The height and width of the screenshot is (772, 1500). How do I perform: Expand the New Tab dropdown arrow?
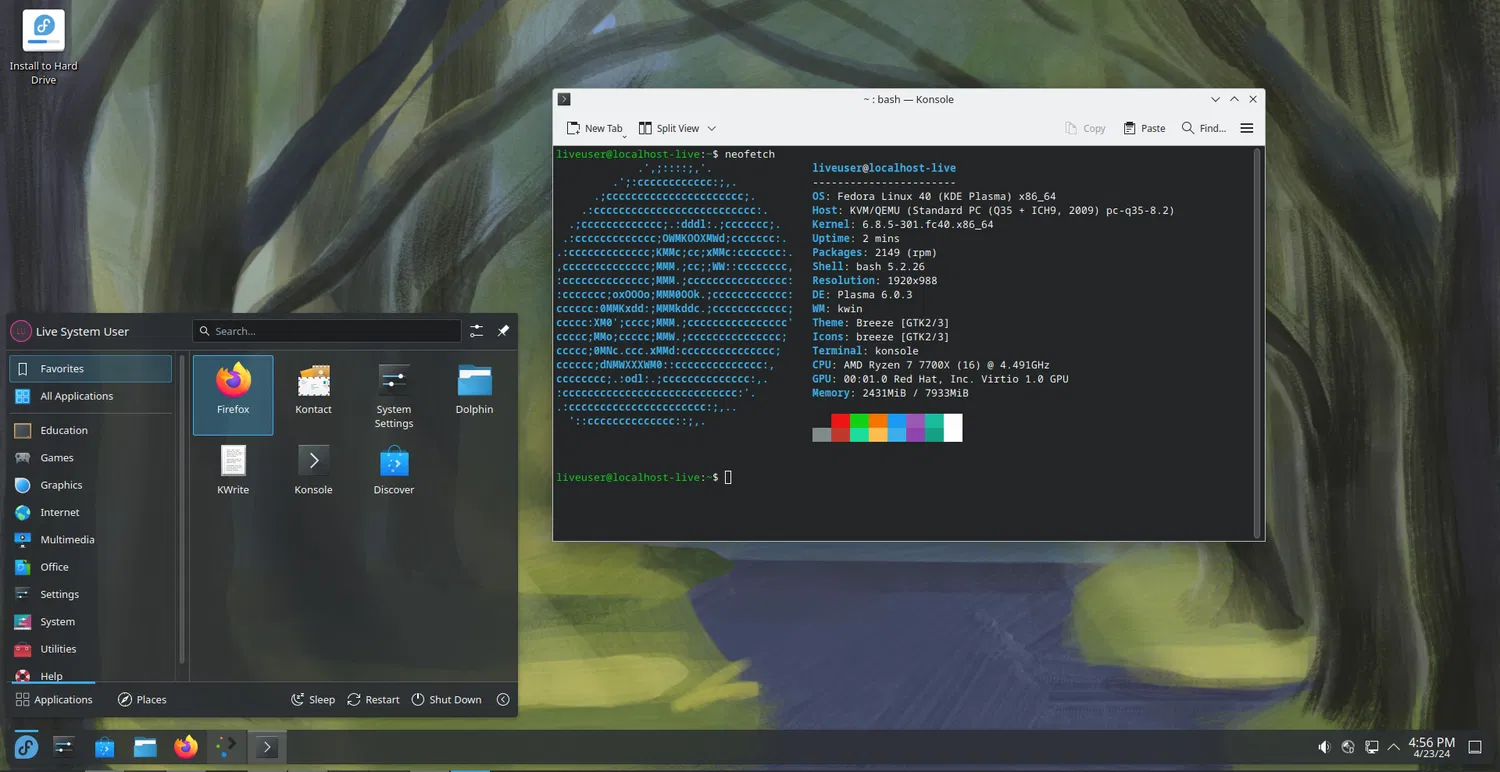click(x=625, y=134)
